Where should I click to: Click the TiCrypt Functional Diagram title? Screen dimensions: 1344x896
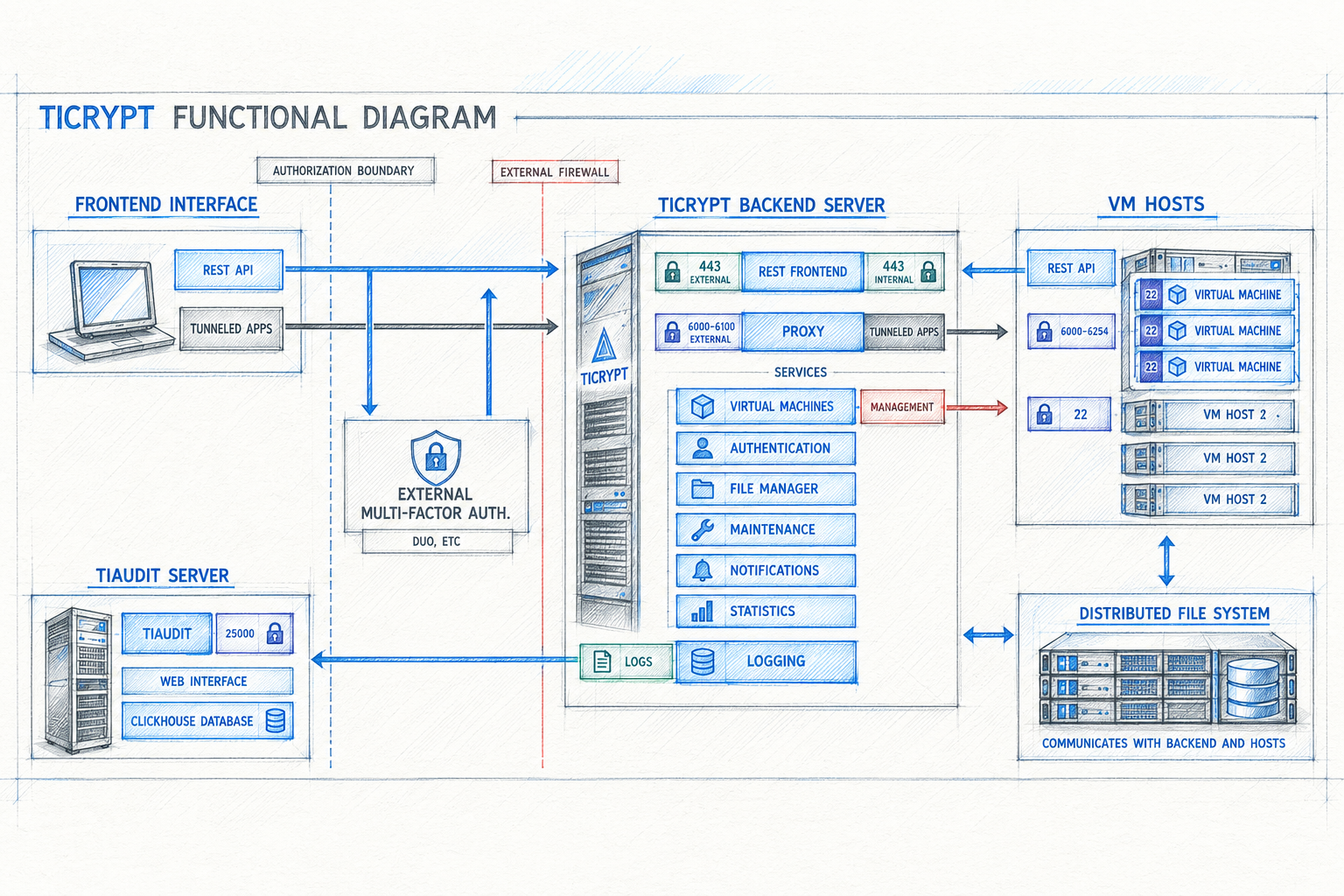tap(268, 117)
